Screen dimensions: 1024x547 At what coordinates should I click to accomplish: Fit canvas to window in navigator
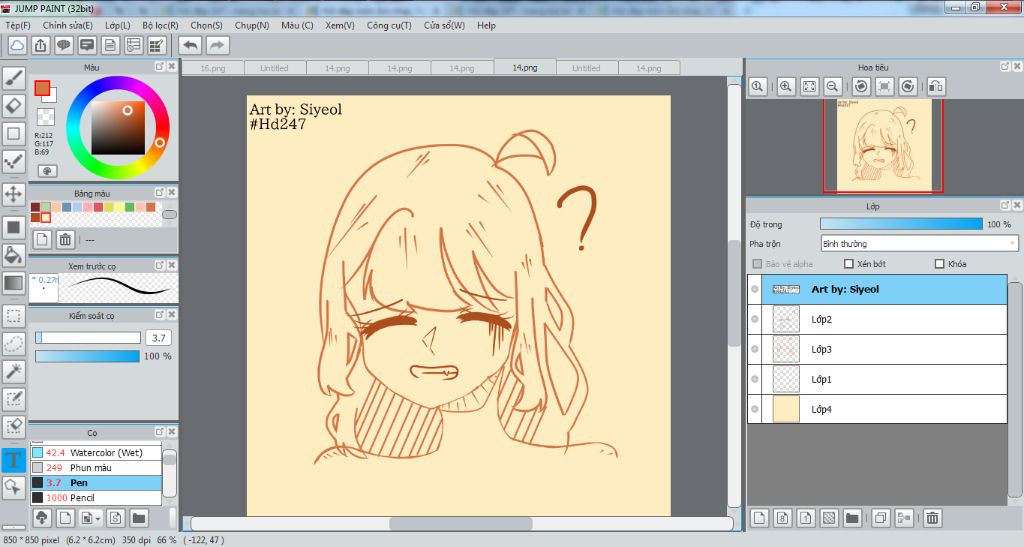click(x=809, y=86)
